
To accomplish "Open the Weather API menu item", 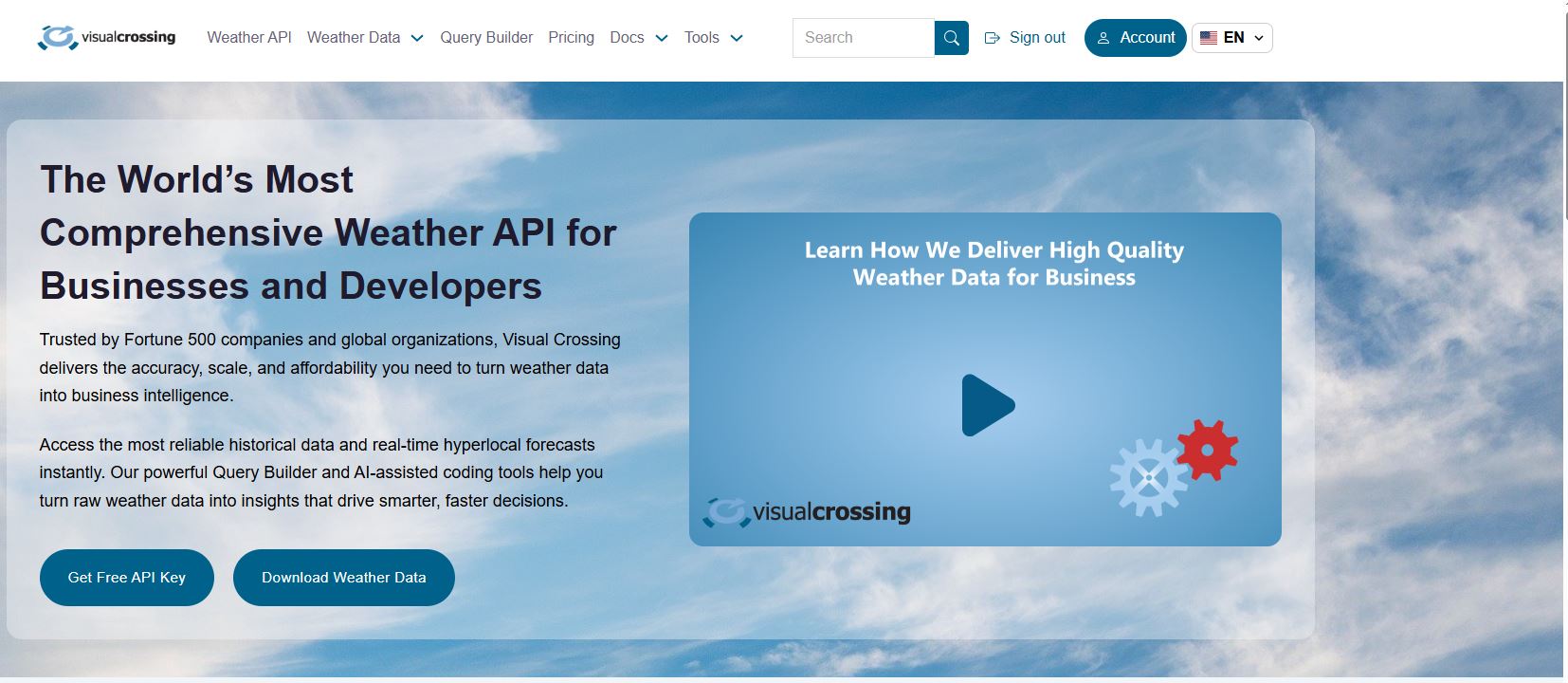I will coord(249,38).
